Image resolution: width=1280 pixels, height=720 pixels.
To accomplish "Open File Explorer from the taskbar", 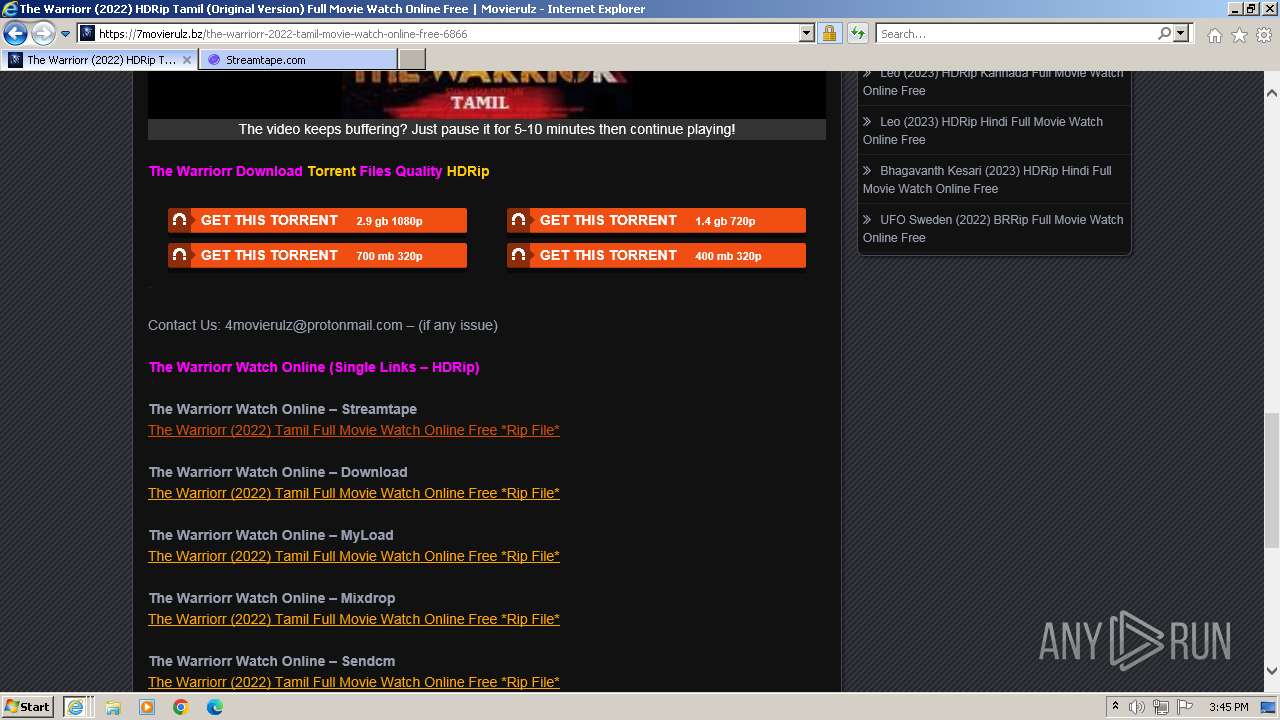I will [113, 707].
